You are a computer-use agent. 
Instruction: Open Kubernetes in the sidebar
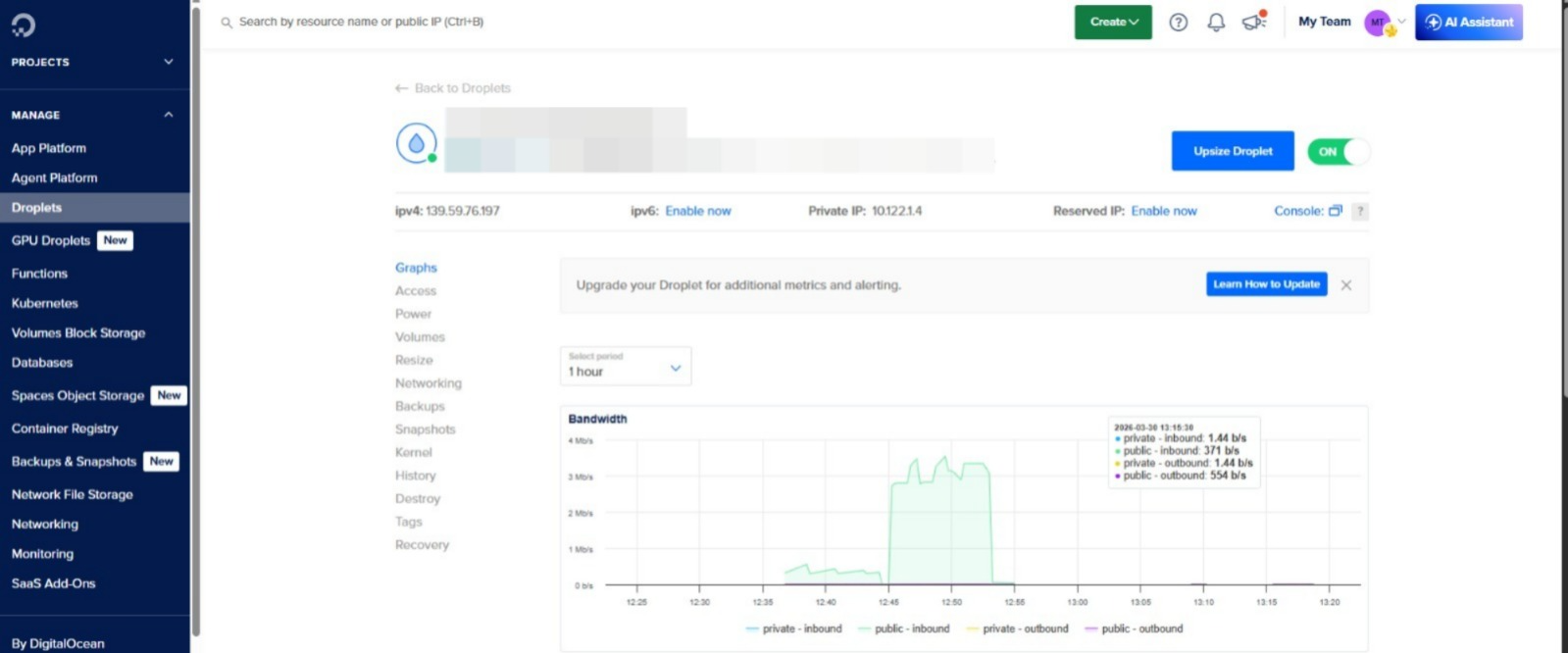pyautogui.click(x=44, y=303)
